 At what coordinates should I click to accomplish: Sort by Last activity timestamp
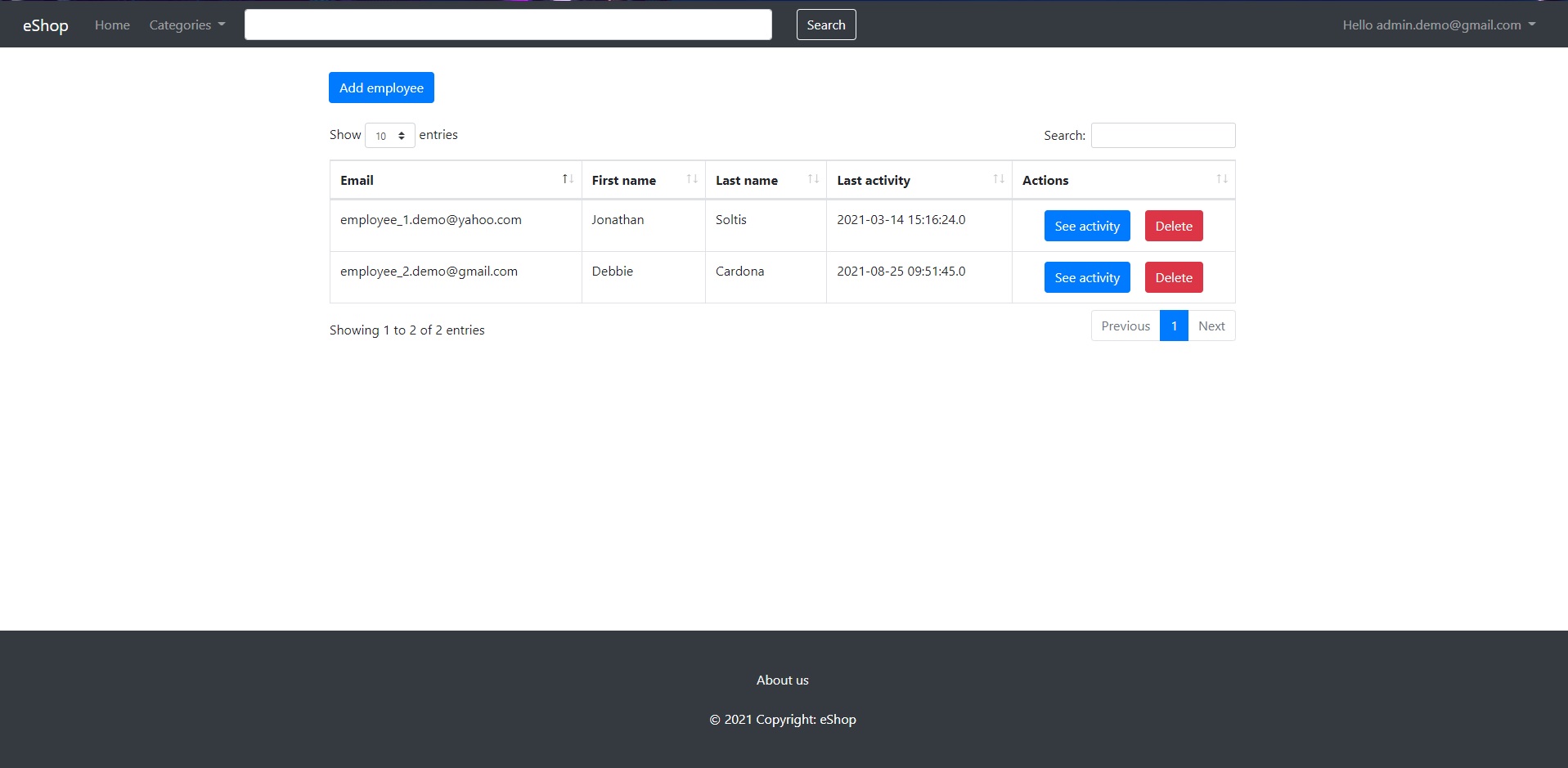pos(873,180)
